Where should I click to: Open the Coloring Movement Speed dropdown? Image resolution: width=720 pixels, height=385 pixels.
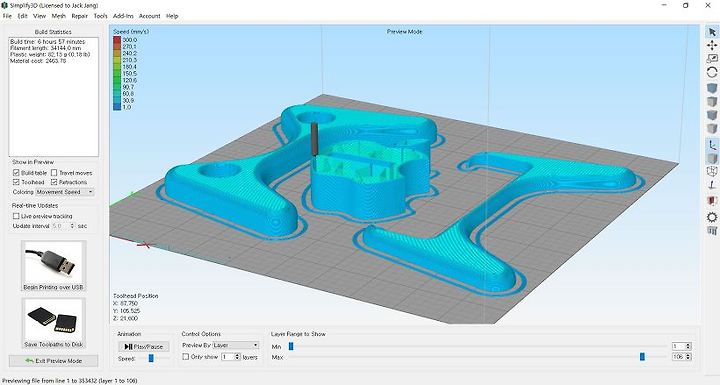[65, 192]
